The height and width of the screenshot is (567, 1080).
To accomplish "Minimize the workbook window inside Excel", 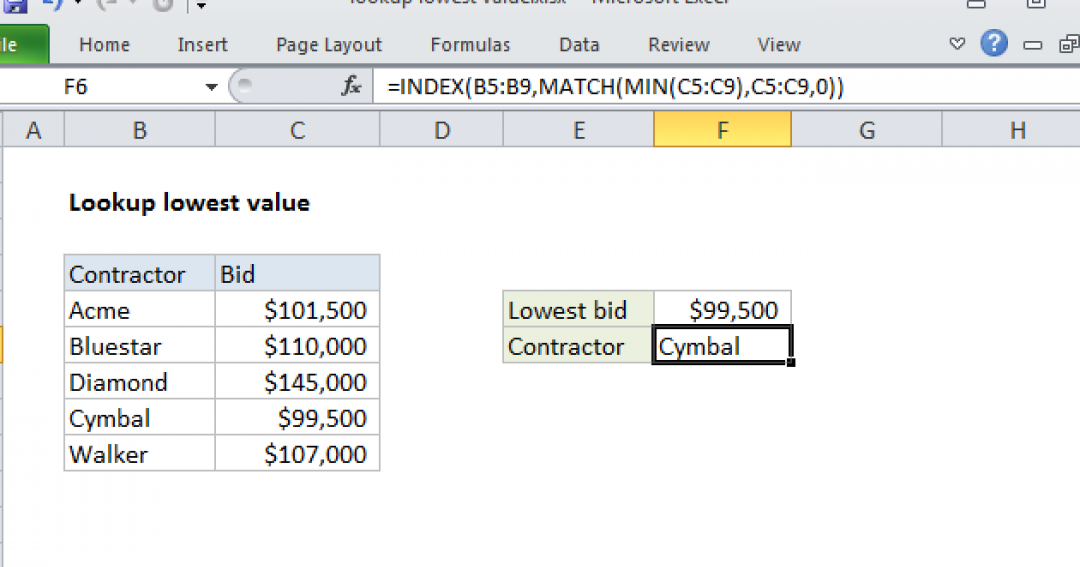I will pyautogui.click(x=1033, y=45).
